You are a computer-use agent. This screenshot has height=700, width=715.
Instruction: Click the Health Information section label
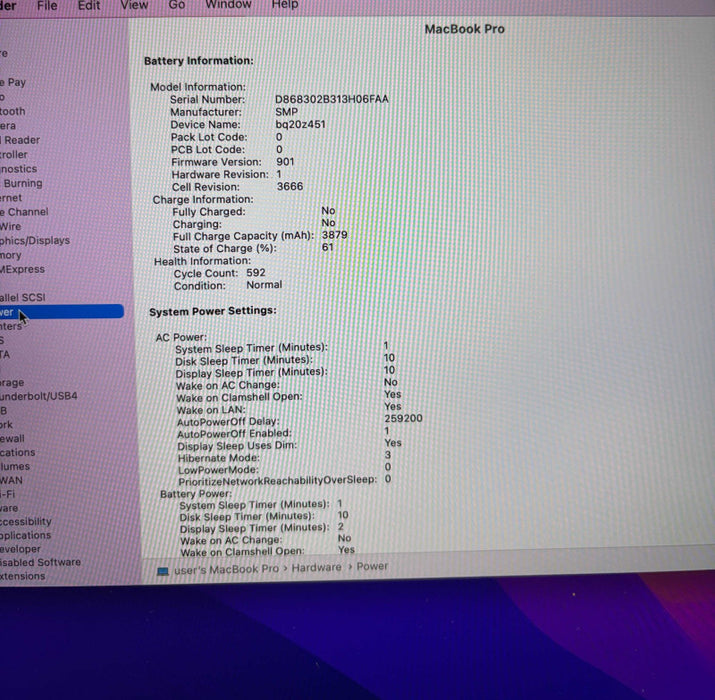202,261
